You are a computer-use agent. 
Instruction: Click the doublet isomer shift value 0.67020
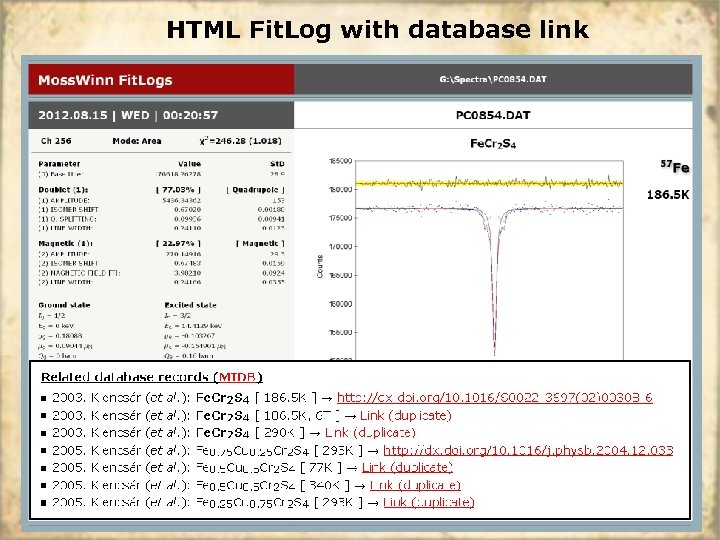click(x=187, y=209)
